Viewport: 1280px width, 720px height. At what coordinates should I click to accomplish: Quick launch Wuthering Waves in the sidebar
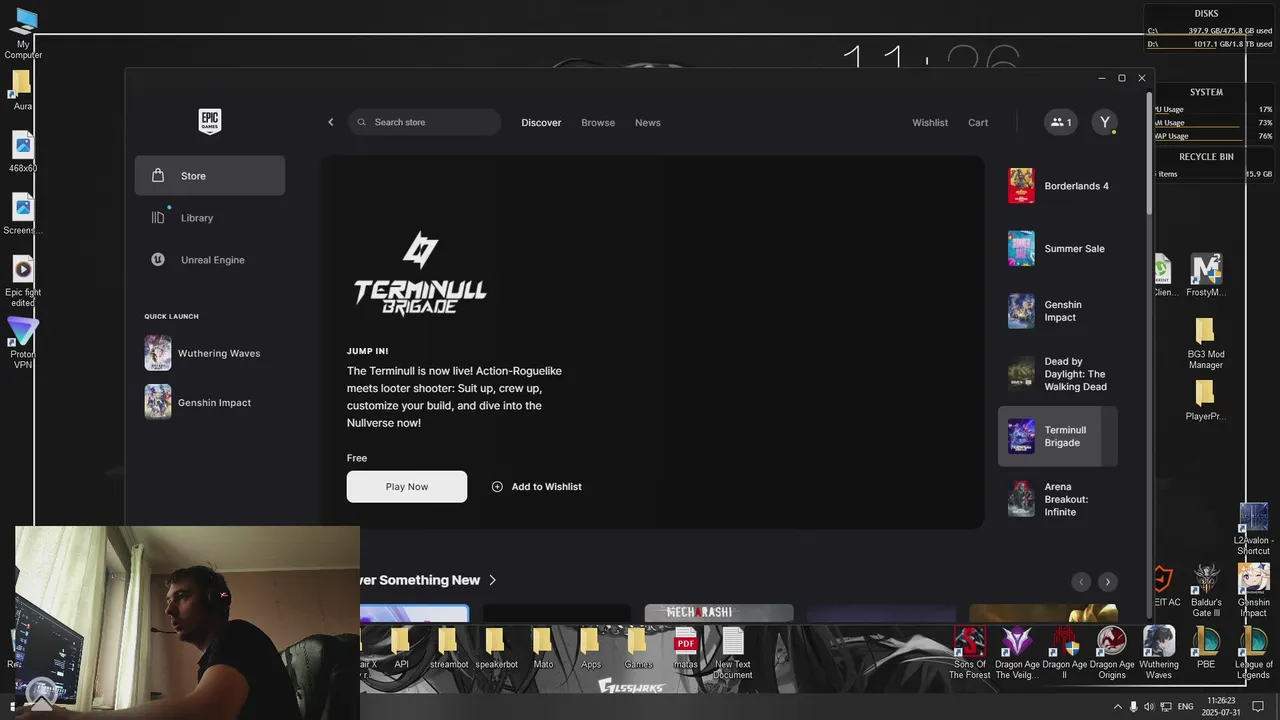point(210,353)
